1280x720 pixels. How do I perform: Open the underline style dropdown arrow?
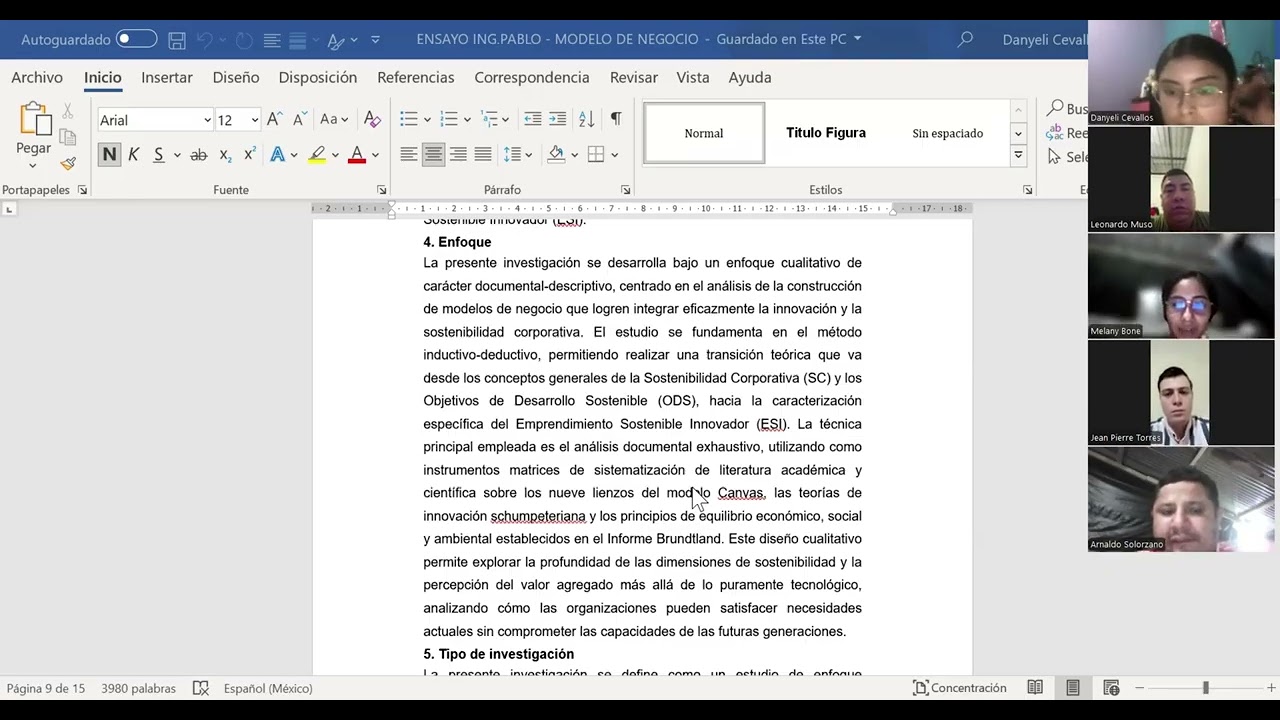click(177, 155)
